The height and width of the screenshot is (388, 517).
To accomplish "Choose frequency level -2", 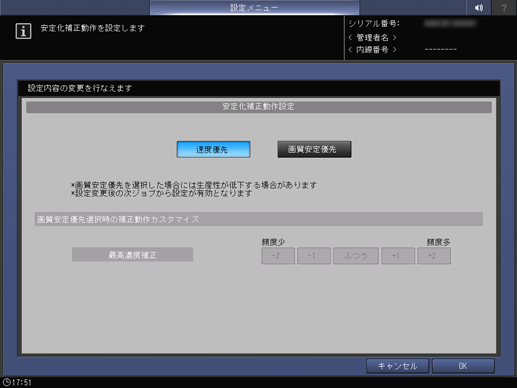I will (278, 256).
